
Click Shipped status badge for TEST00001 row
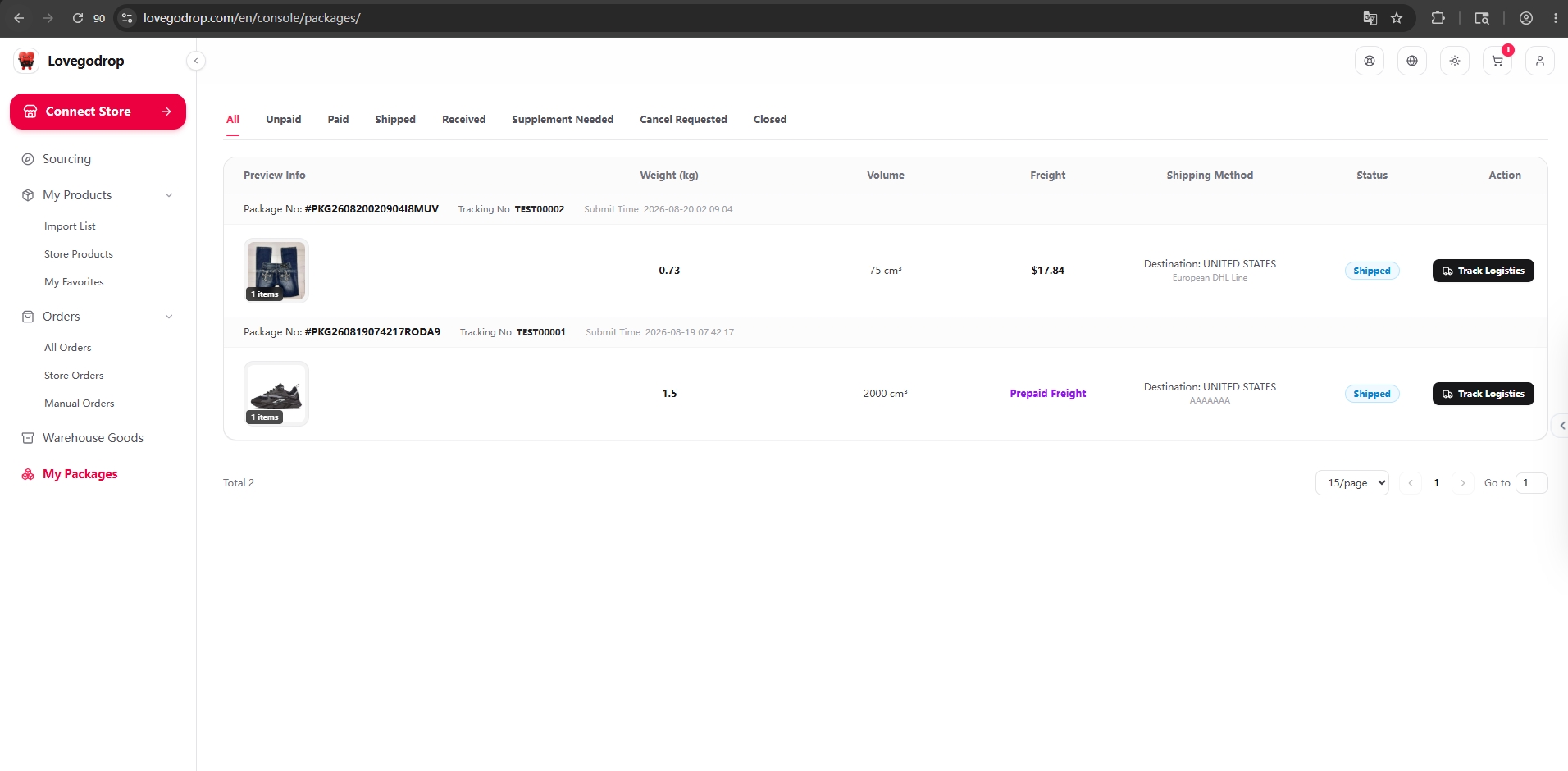click(x=1372, y=394)
